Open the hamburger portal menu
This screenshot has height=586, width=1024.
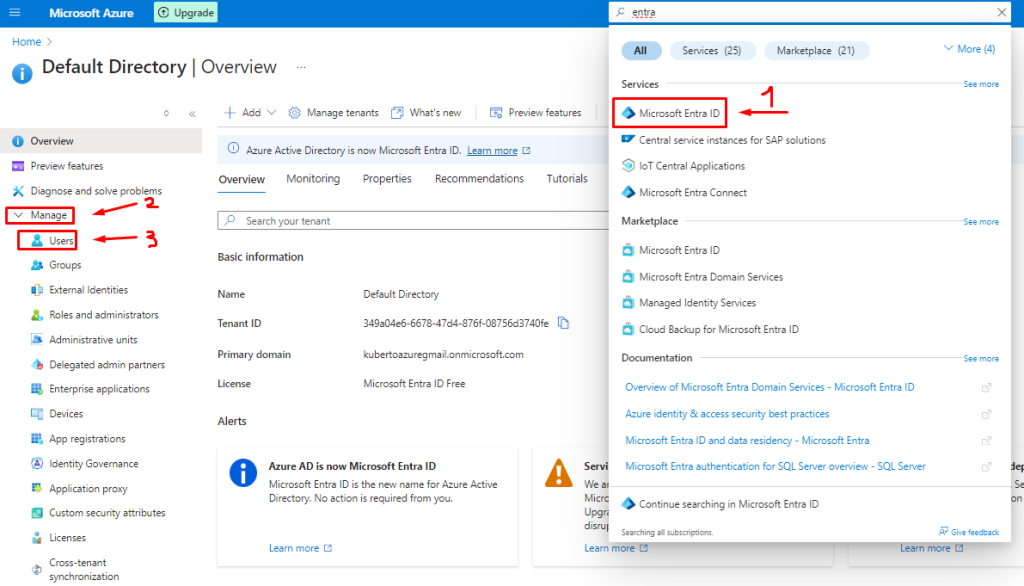point(14,12)
